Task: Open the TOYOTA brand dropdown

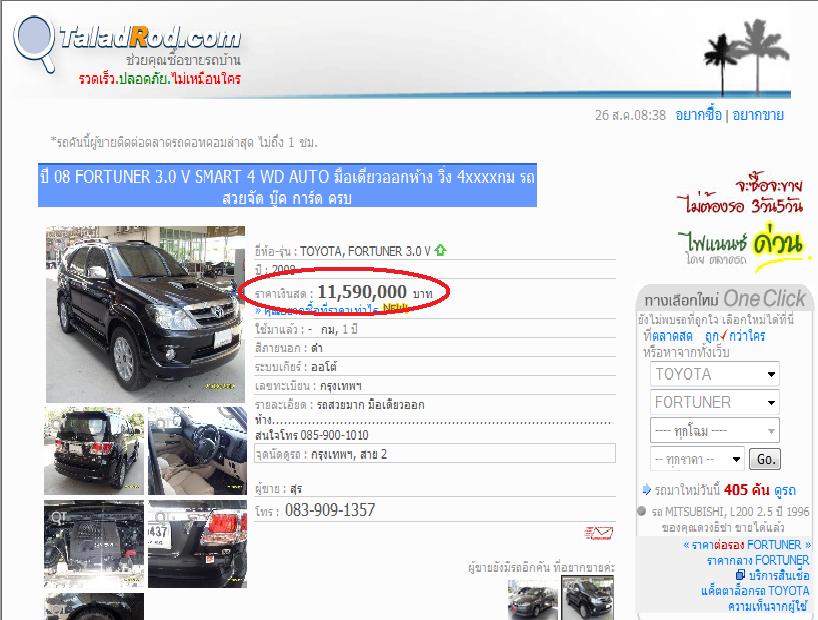Action: pos(714,374)
